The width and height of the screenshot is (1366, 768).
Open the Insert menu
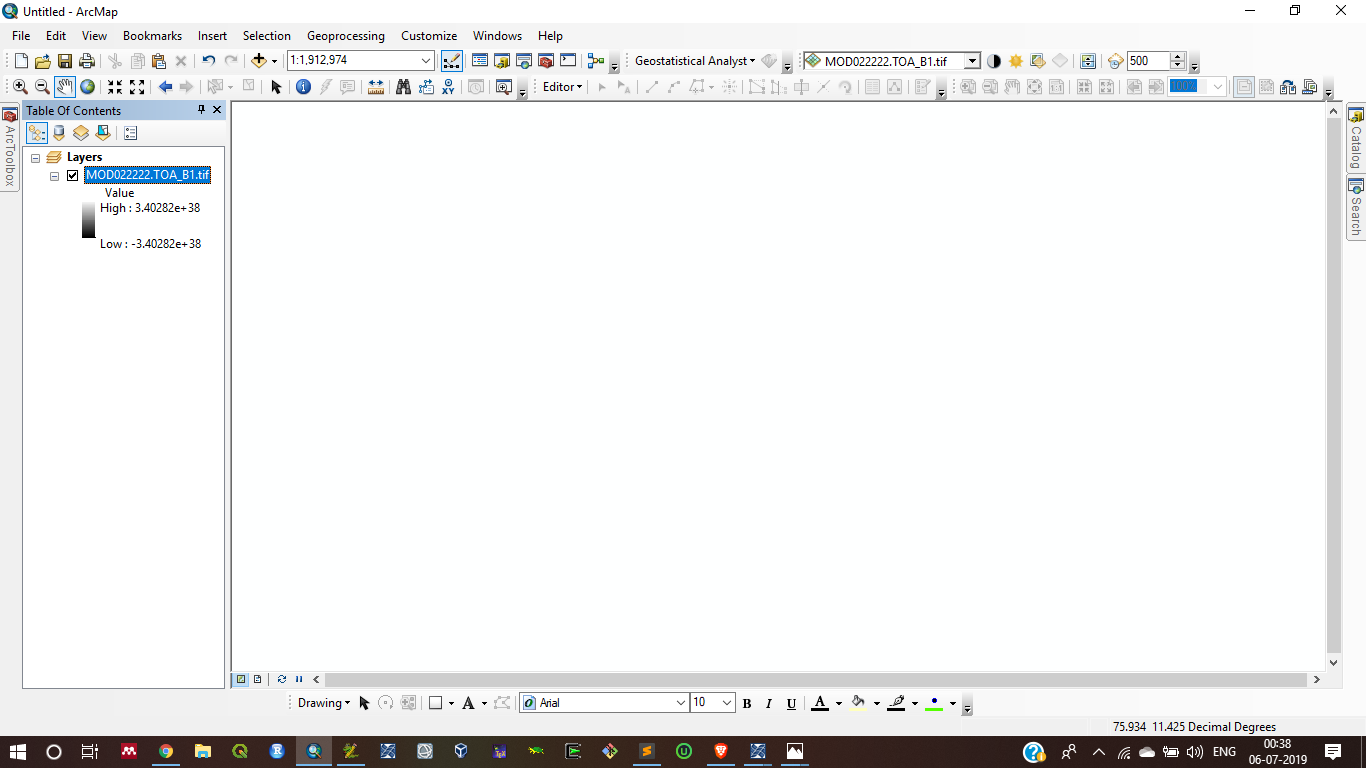point(212,36)
